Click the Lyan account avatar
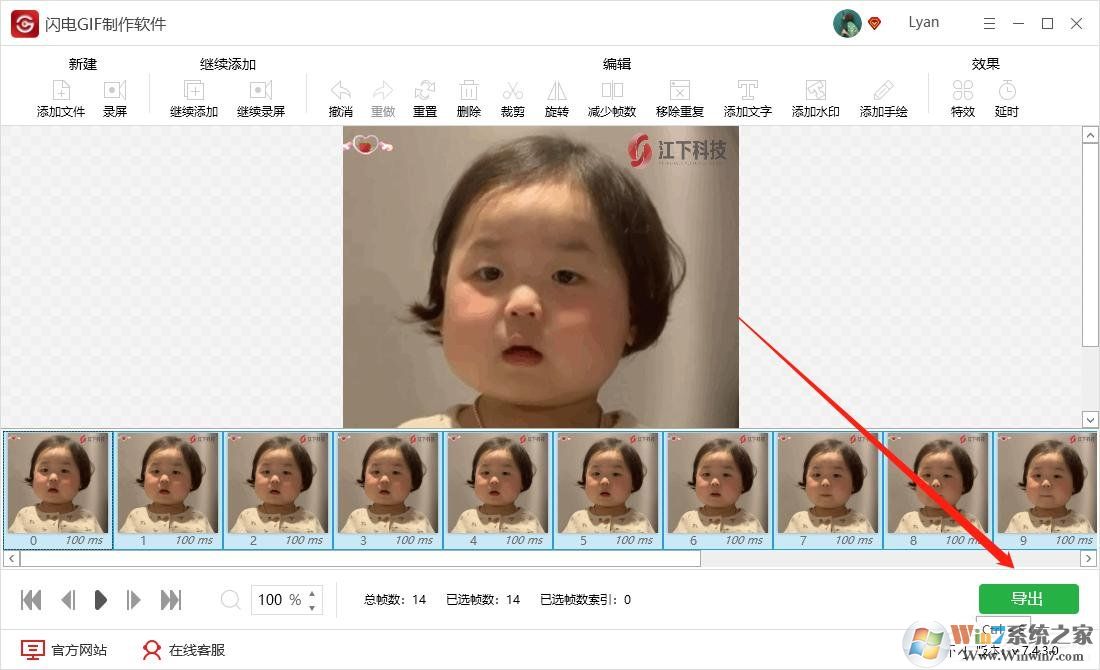Image resolution: width=1100 pixels, height=670 pixels. [x=848, y=22]
